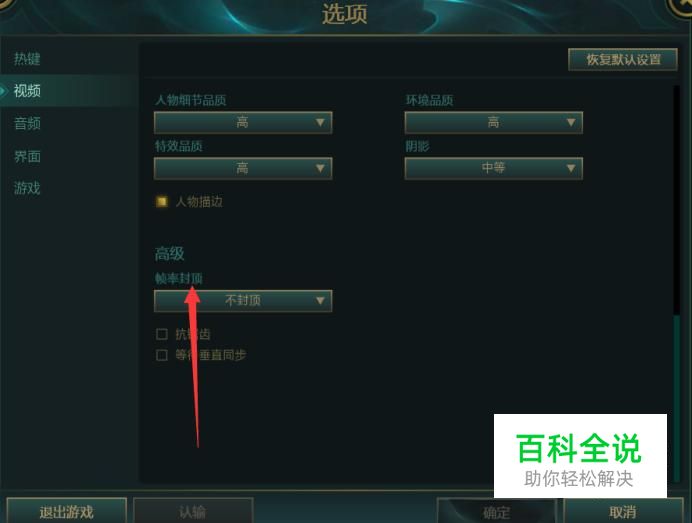
Task: Open the 界面 settings tab
Action: click(x=27, y=156)
